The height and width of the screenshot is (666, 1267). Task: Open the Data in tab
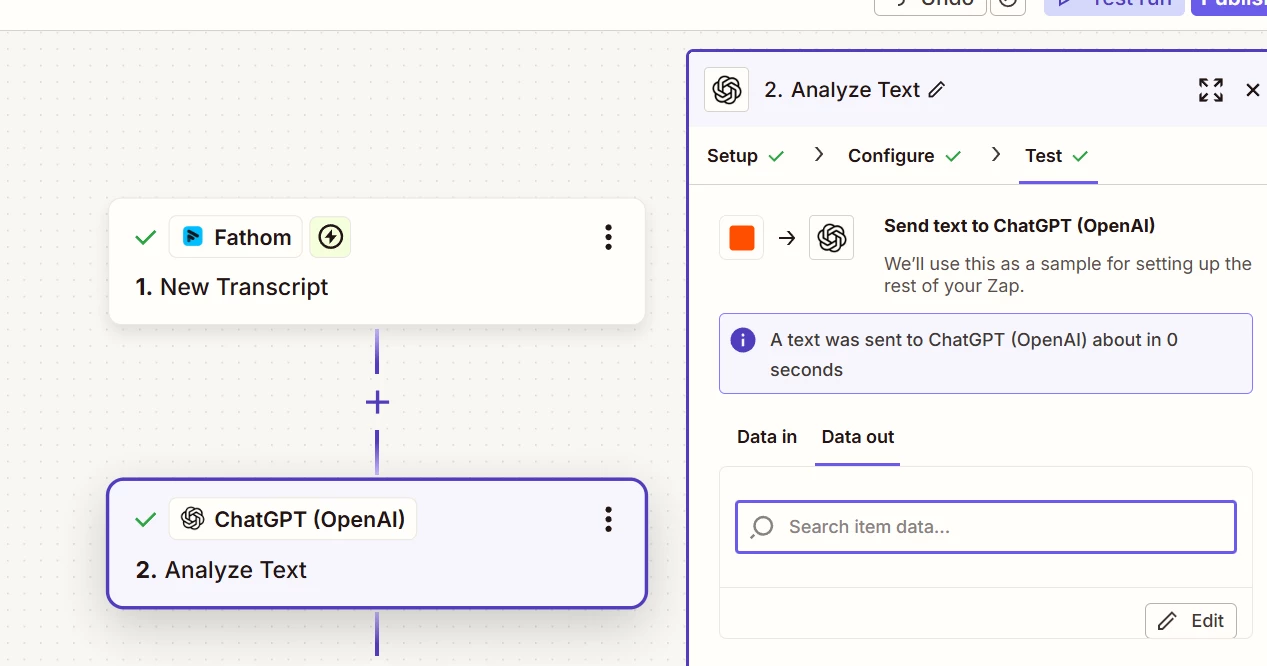click(767, 437)
